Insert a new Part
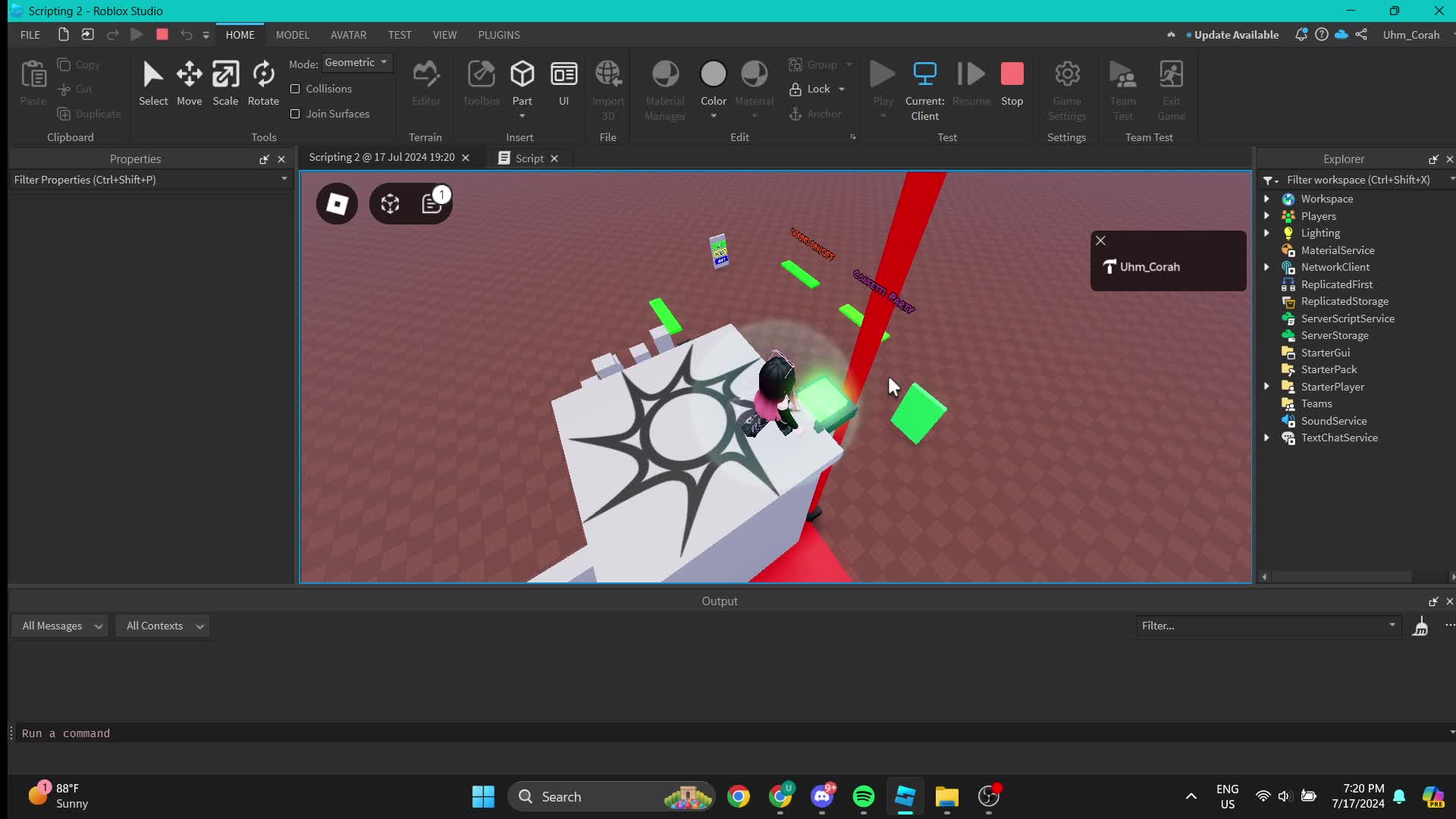This screenshot has height=819, width=1456. point(522,82)
